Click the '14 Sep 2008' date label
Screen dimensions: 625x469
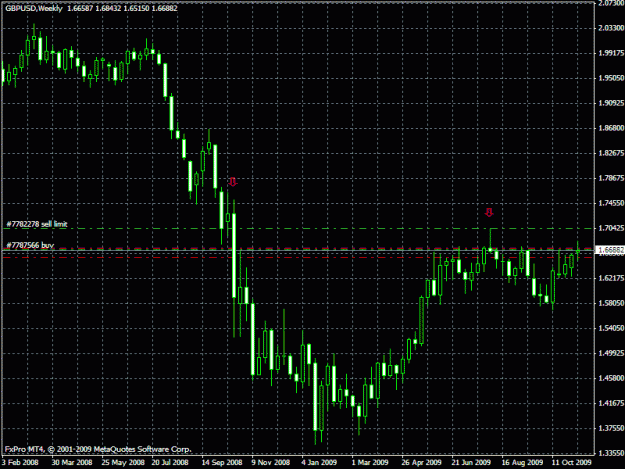point(222,463)
